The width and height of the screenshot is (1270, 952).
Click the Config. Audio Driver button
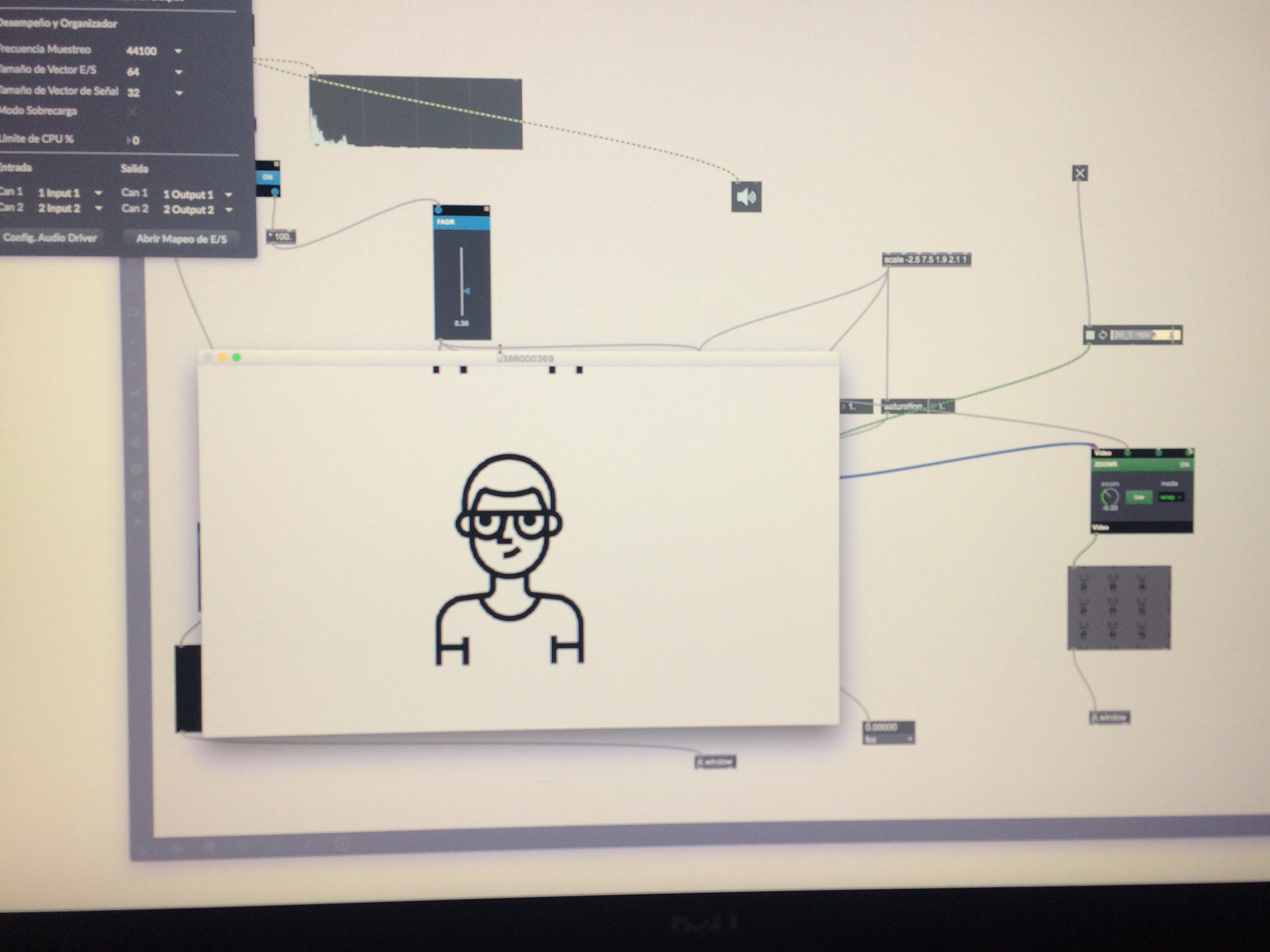point(50,238)
